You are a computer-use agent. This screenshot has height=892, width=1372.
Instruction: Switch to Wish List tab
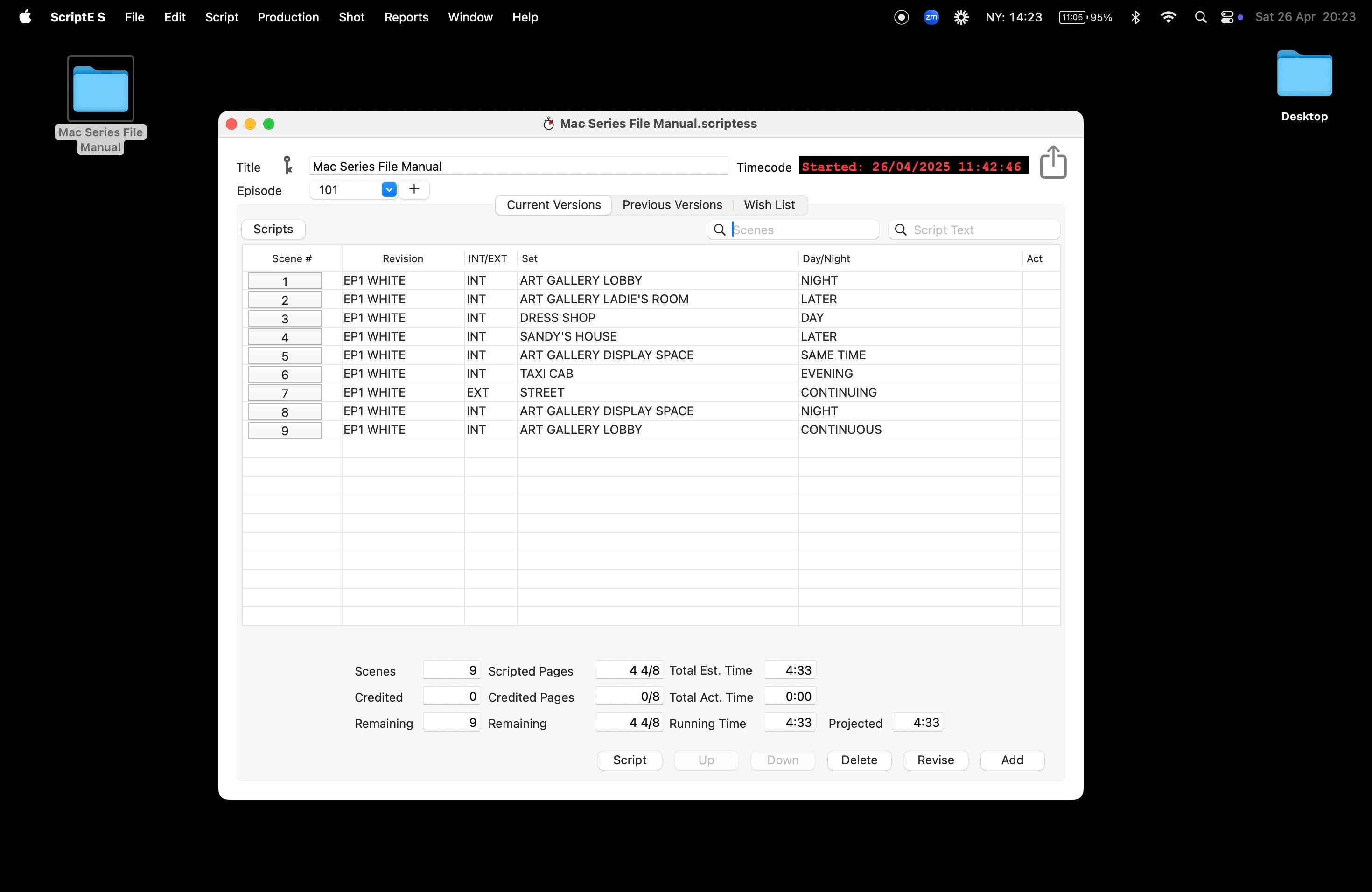[x=769, y=205]
